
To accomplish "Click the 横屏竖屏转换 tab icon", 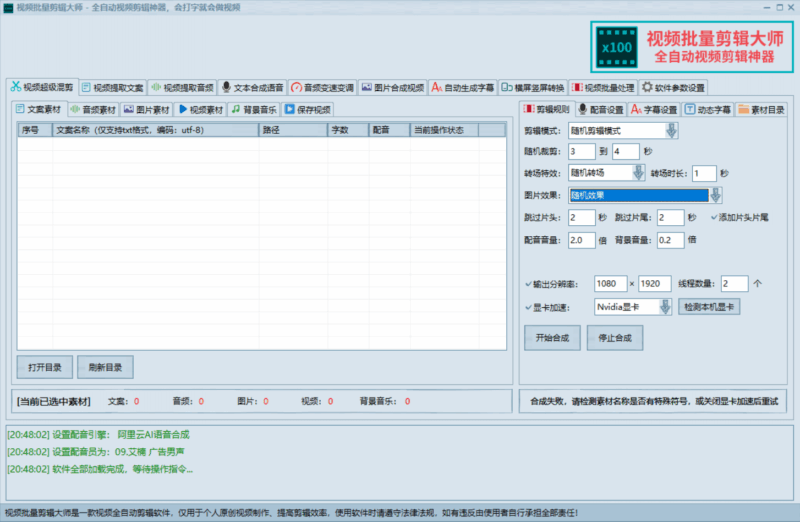I will click(507, 88).
